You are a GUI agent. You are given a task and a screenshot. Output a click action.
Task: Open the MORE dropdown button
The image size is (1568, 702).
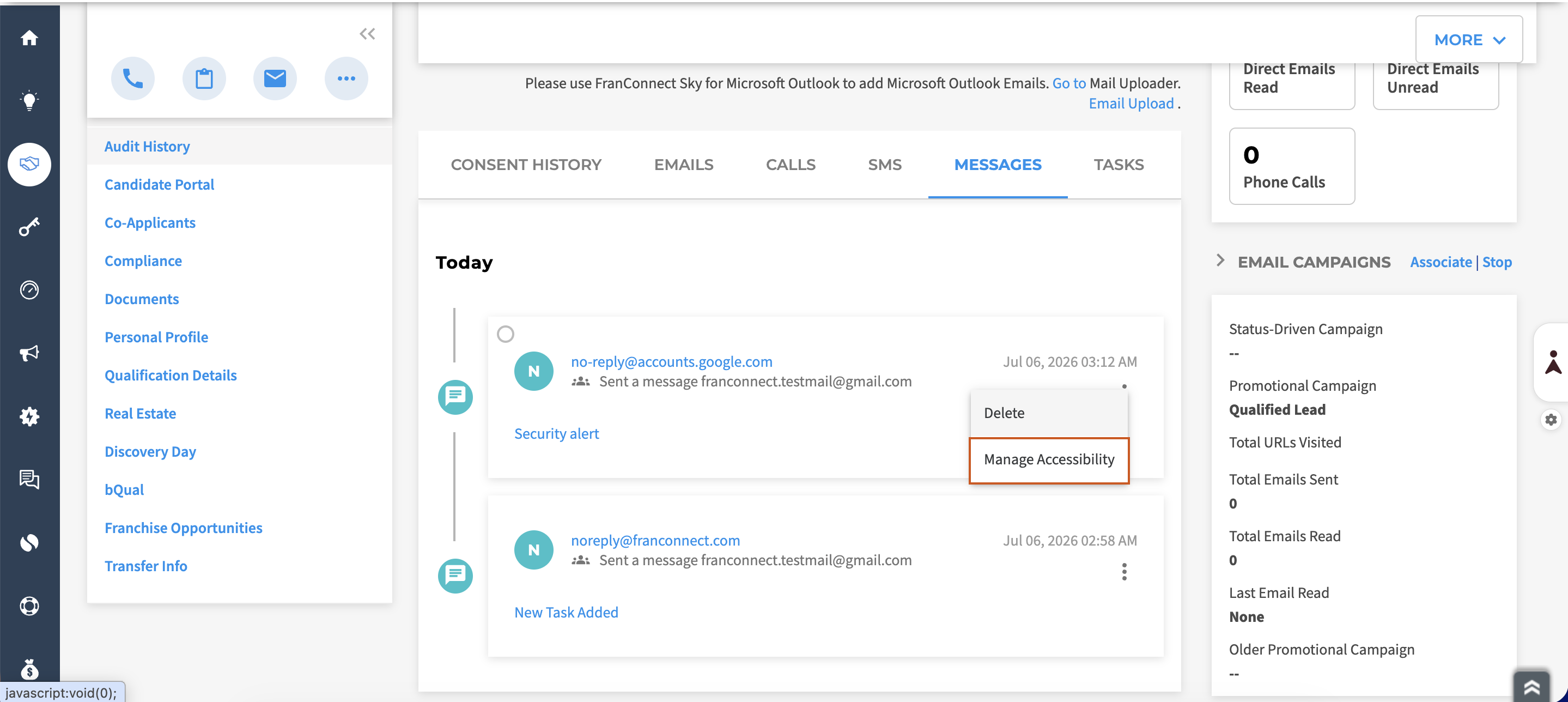(x=1469, y=40)
